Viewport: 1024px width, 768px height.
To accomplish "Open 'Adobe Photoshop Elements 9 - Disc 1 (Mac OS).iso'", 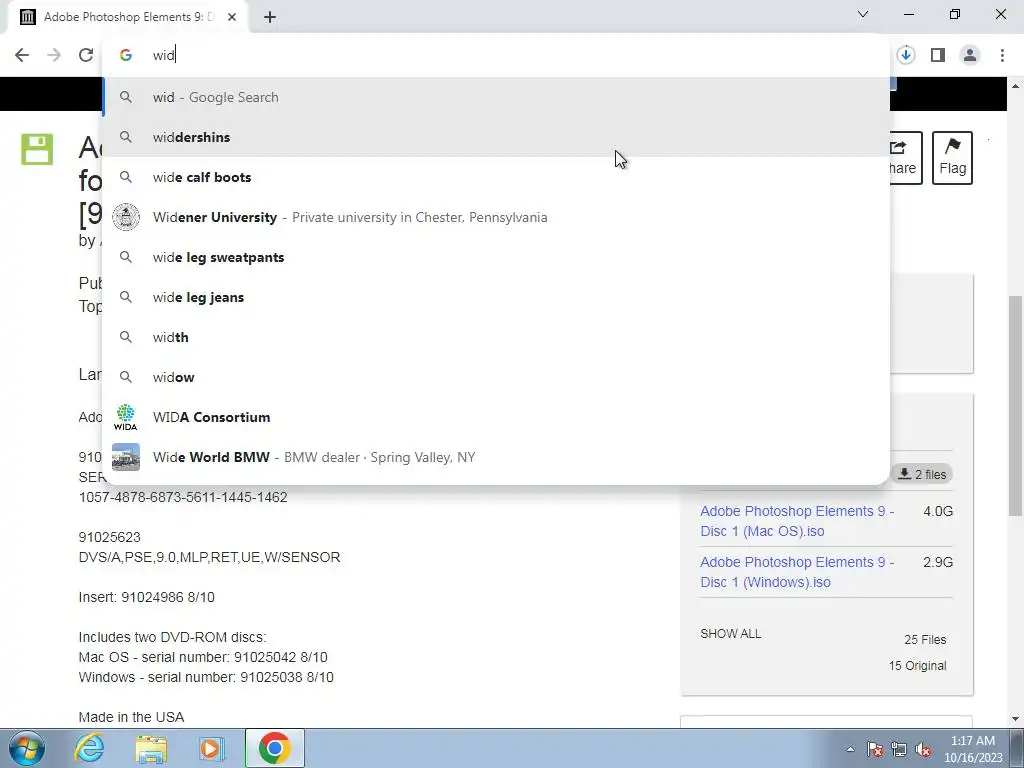I will [x=797, y=521].
